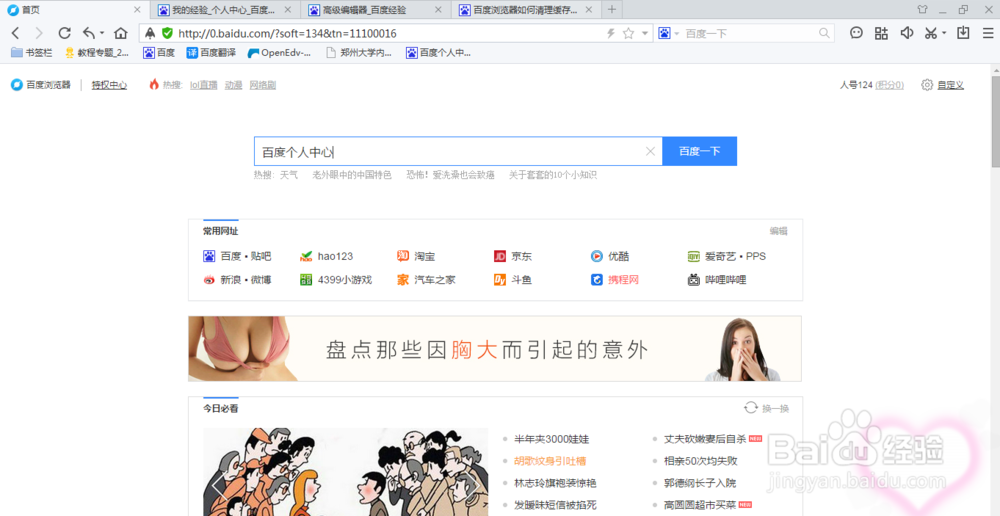Image resolution: width=1000 pixels, height=516 pixels.
Task: Open hao123 site shortcut
Action: (326, 256)
